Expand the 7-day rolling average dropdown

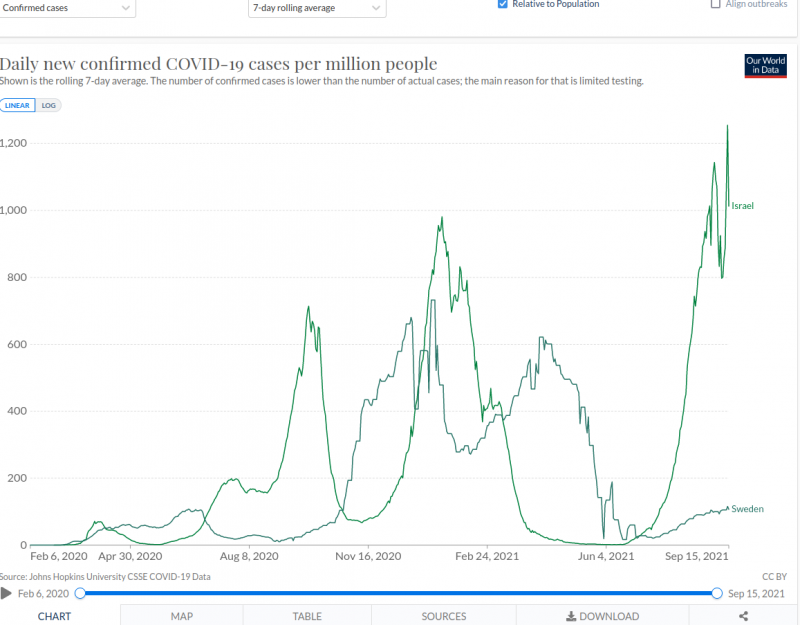[x=316, y=8]
